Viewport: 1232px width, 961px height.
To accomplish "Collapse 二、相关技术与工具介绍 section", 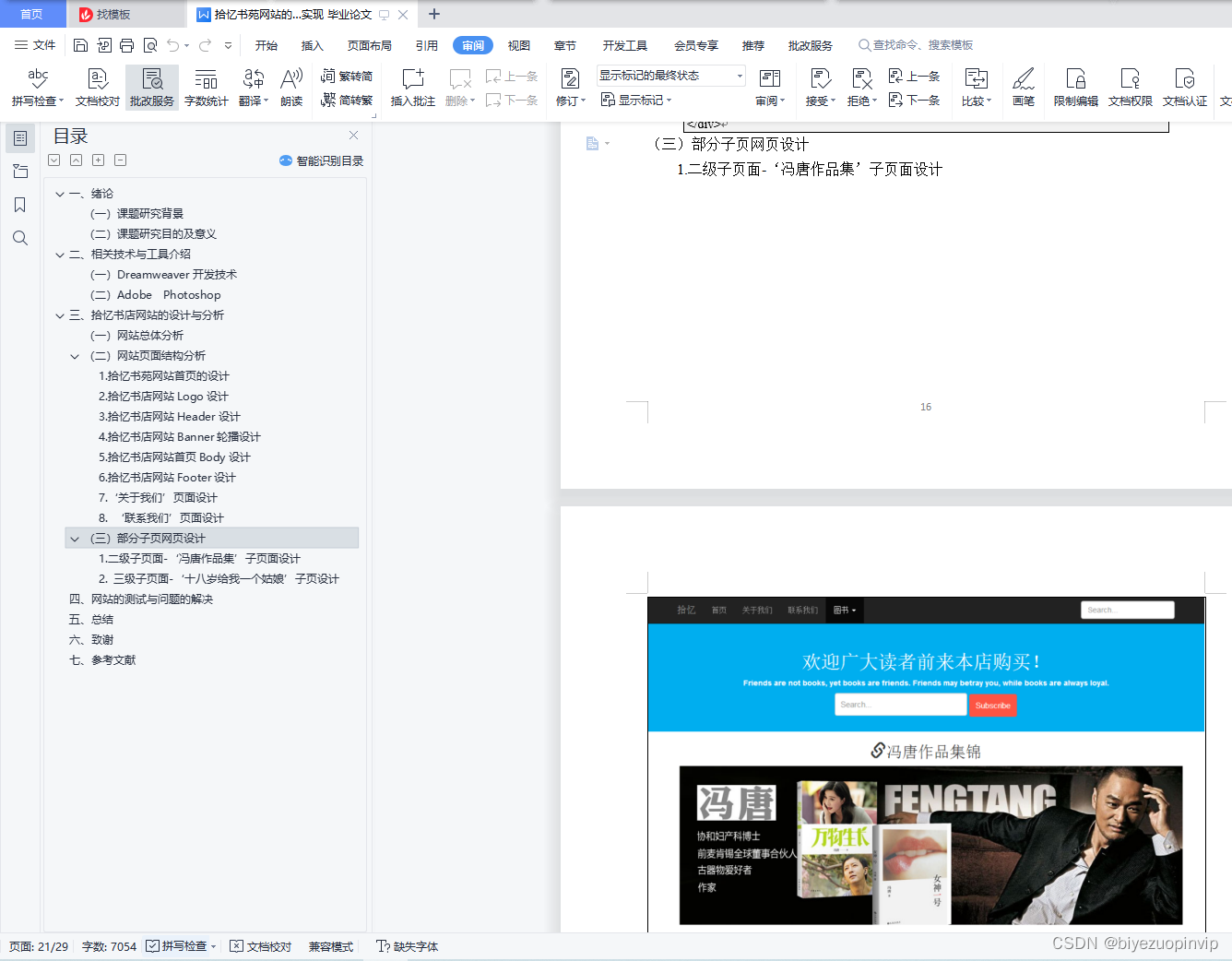I will point(60,255).
